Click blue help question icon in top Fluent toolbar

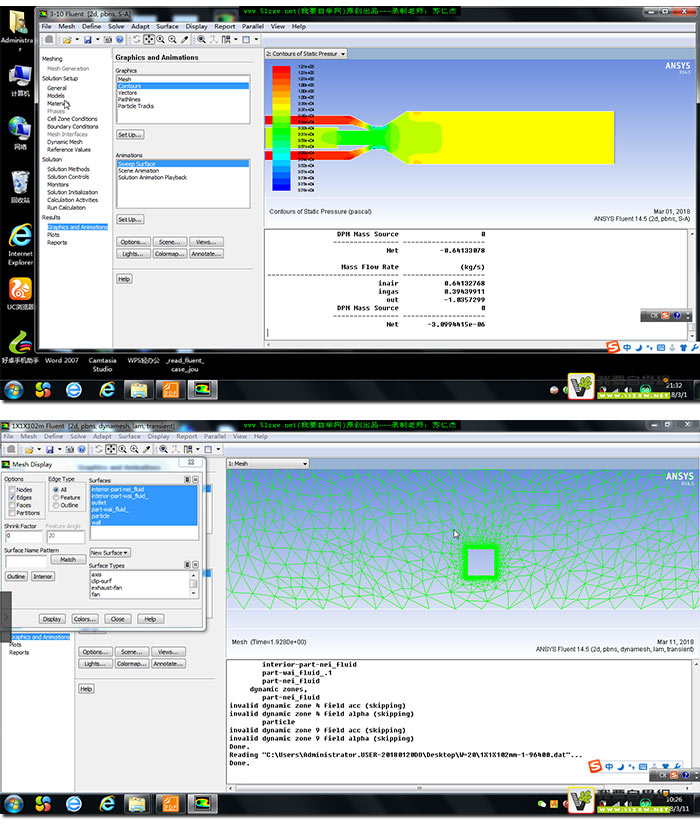[x=120, y=40]
